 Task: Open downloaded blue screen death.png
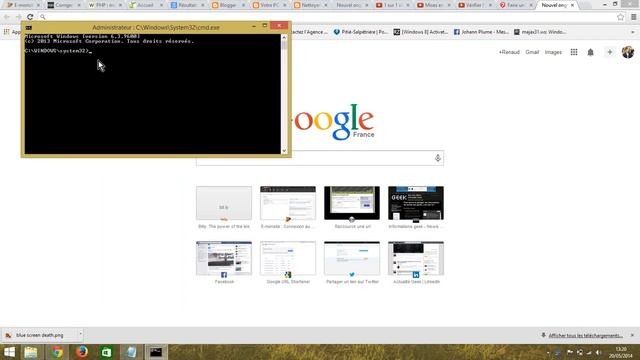coord(39,335)
